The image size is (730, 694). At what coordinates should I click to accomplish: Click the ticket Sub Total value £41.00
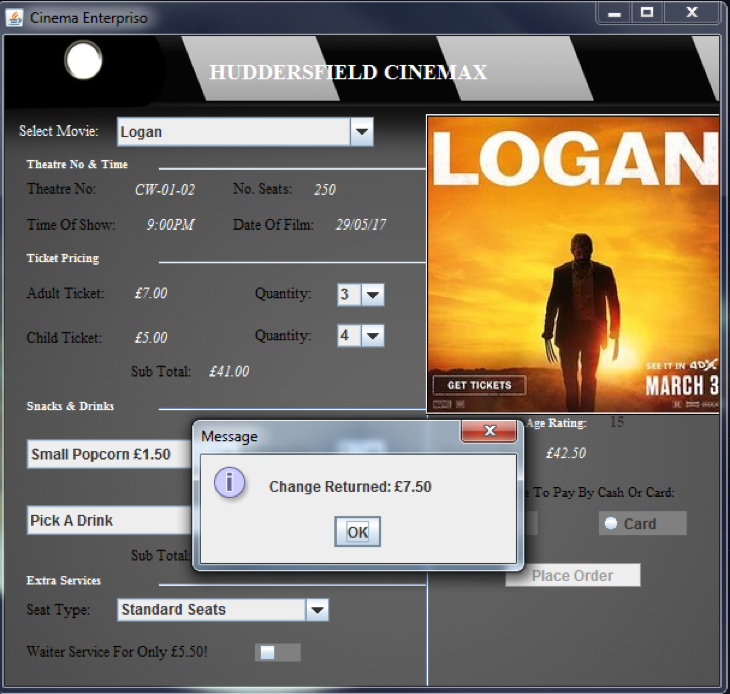click(x=229, y=371)
